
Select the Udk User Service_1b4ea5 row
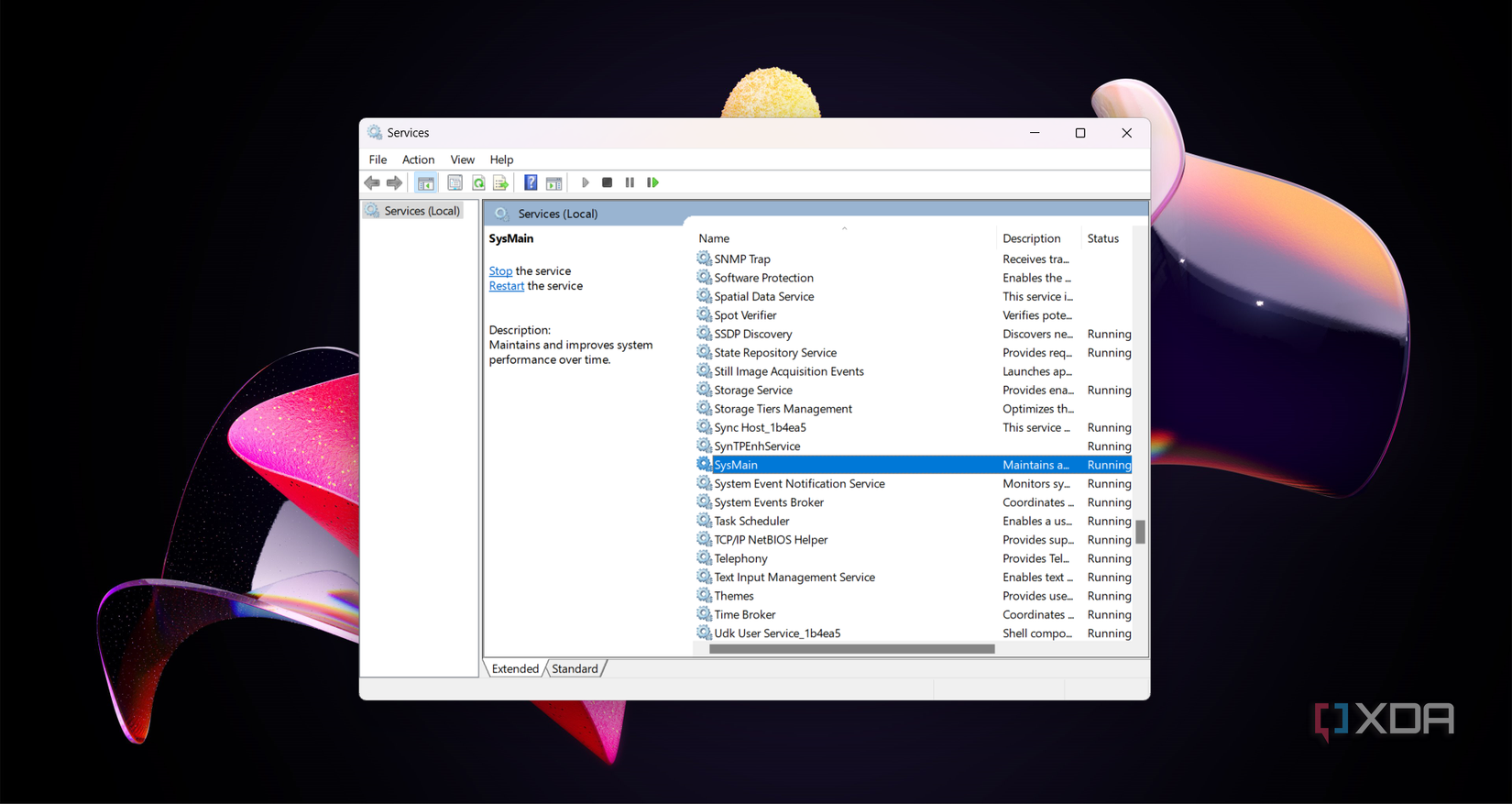(x=914, y=633)
